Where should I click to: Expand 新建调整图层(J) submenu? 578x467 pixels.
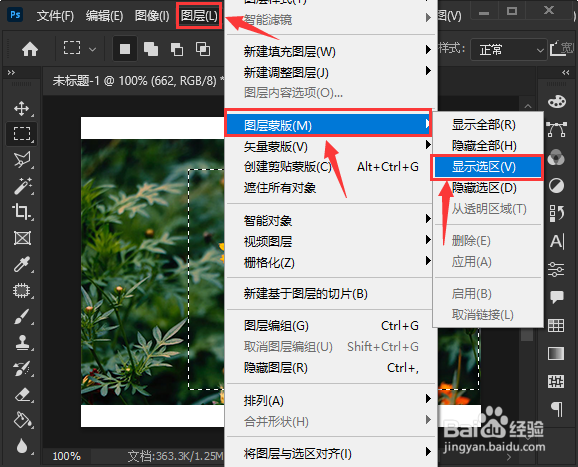click(x=330, y=73)
